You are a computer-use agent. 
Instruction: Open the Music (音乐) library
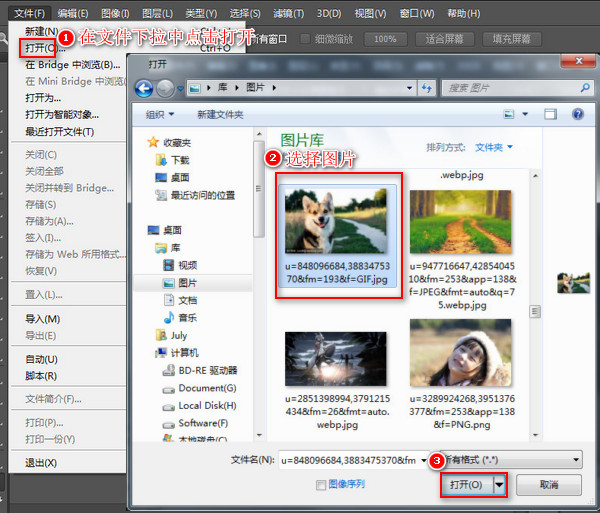tap(181, 318)
